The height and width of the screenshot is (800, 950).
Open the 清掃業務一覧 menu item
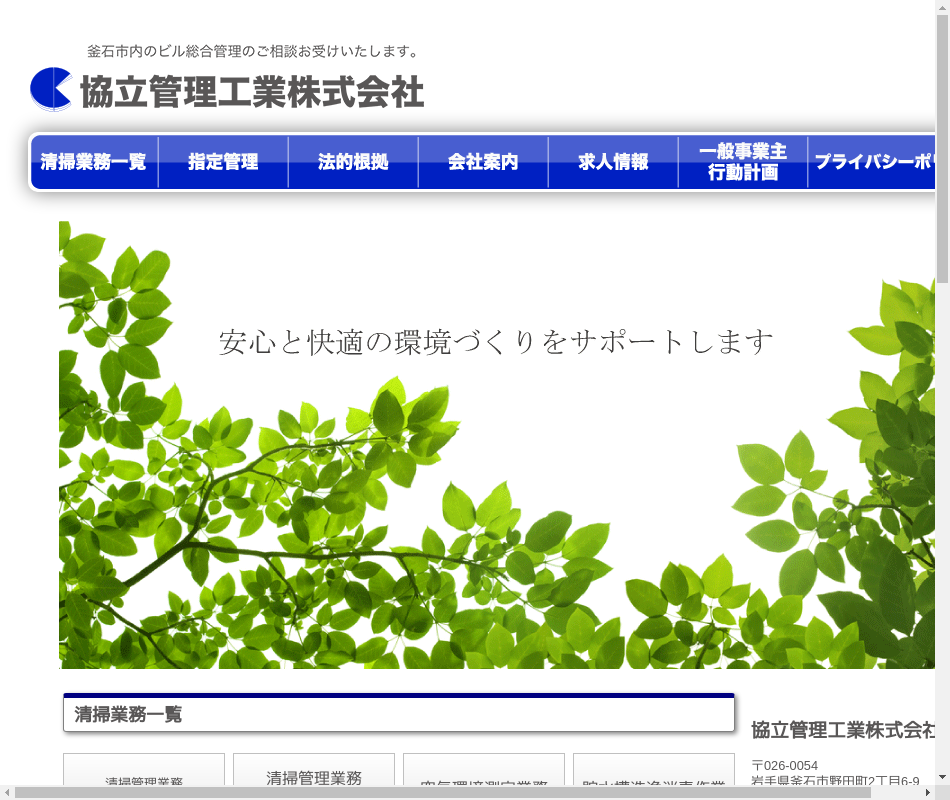coord(94,162)
